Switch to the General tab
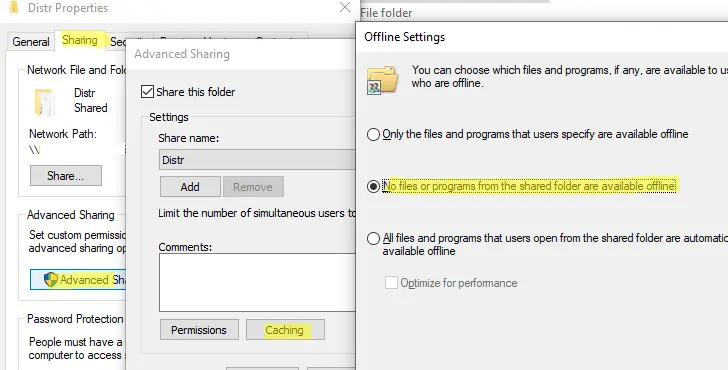 pos(31,41)
